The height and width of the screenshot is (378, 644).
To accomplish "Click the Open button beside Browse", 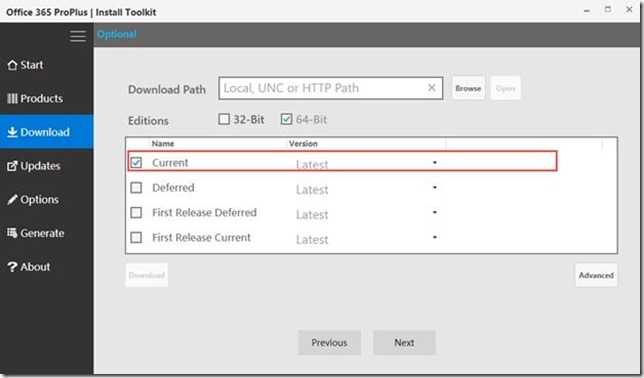I will point(506,88).
